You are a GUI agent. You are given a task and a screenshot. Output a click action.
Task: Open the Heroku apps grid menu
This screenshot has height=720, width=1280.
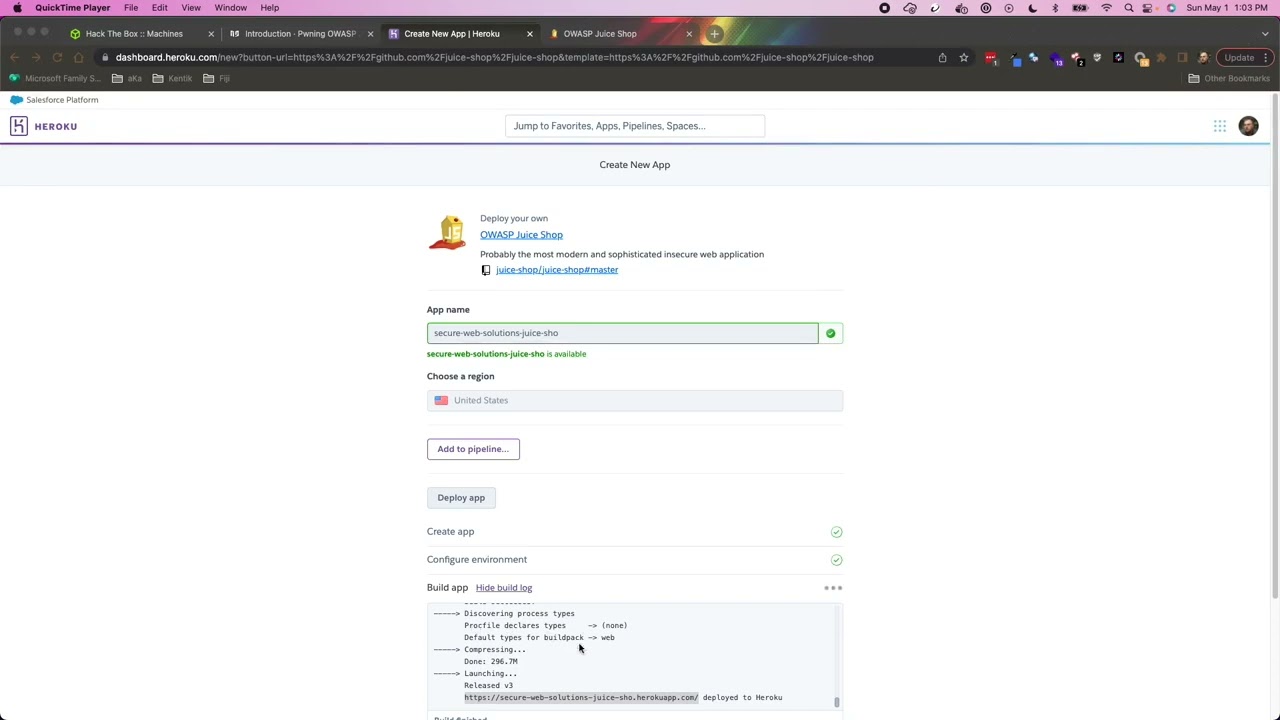click(1220, 126)
